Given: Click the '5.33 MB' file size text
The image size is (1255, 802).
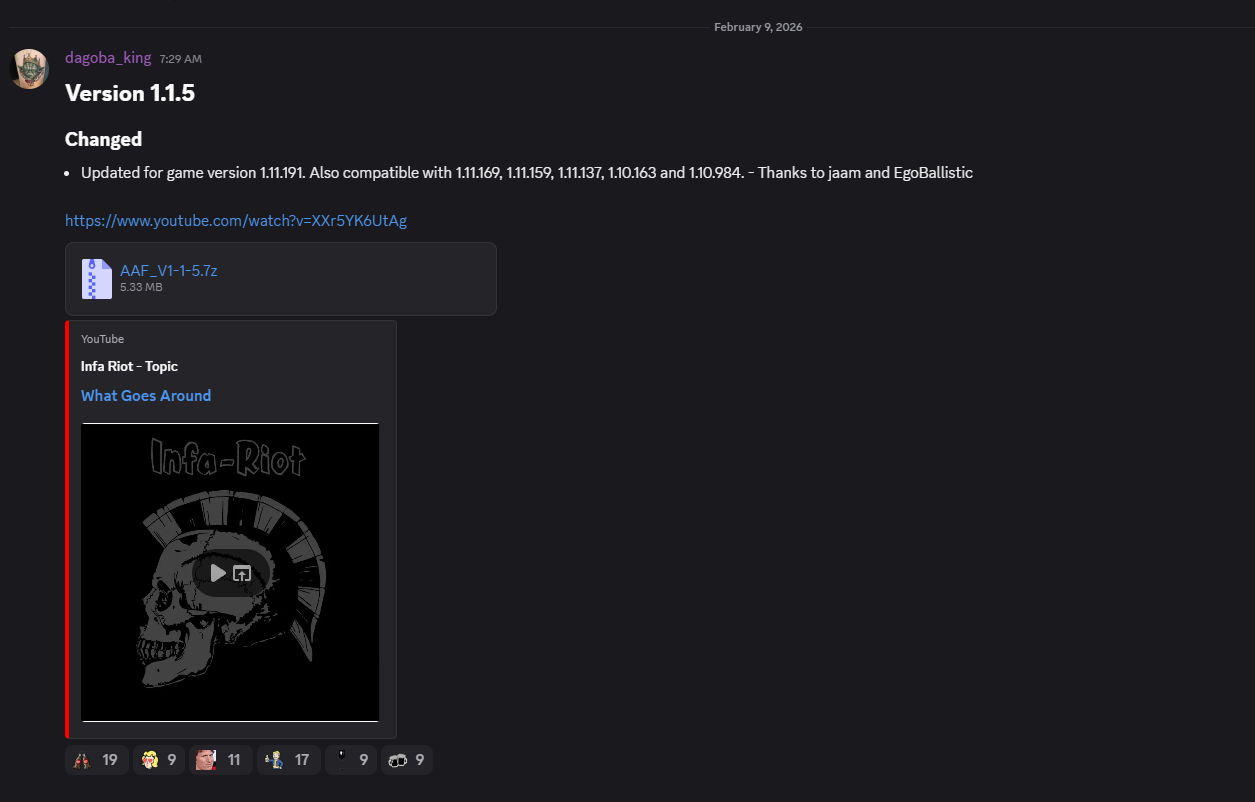Looking at the screenshot, I should [x=141, y=288].
